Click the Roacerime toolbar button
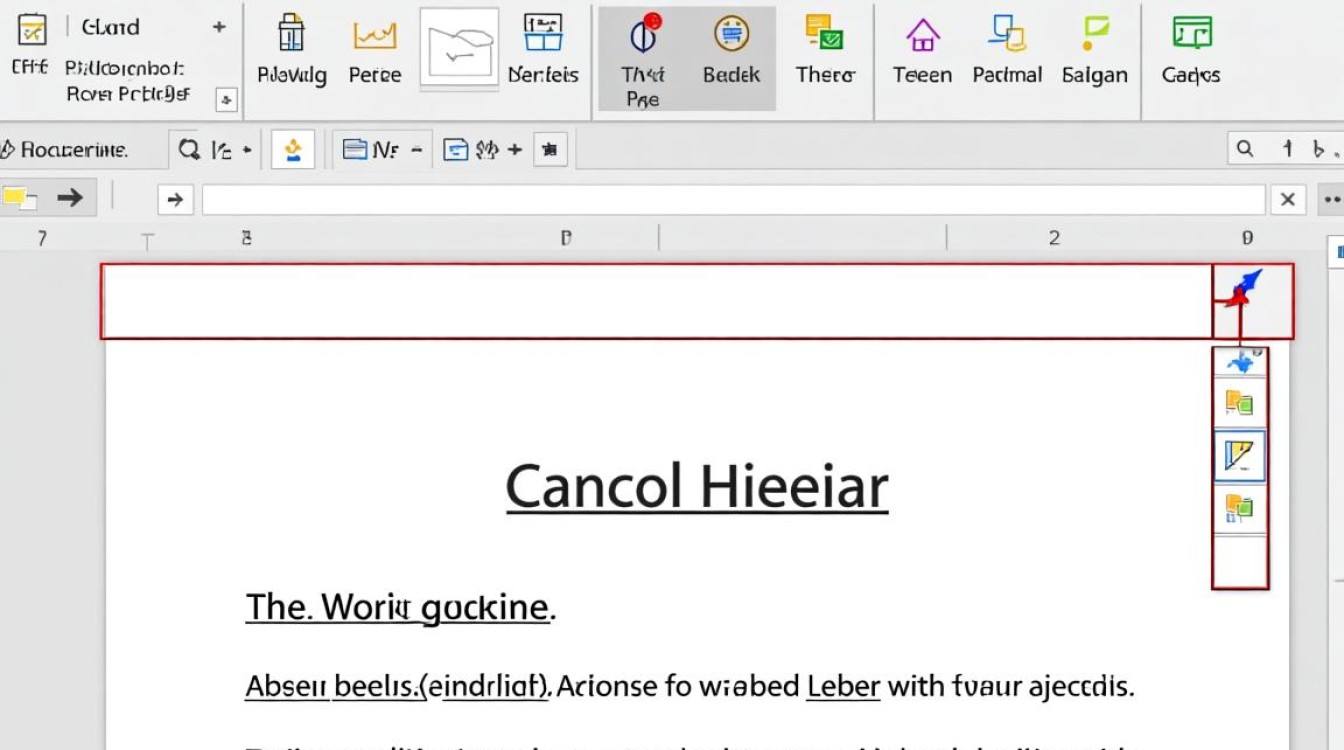 tap(65, 150)
